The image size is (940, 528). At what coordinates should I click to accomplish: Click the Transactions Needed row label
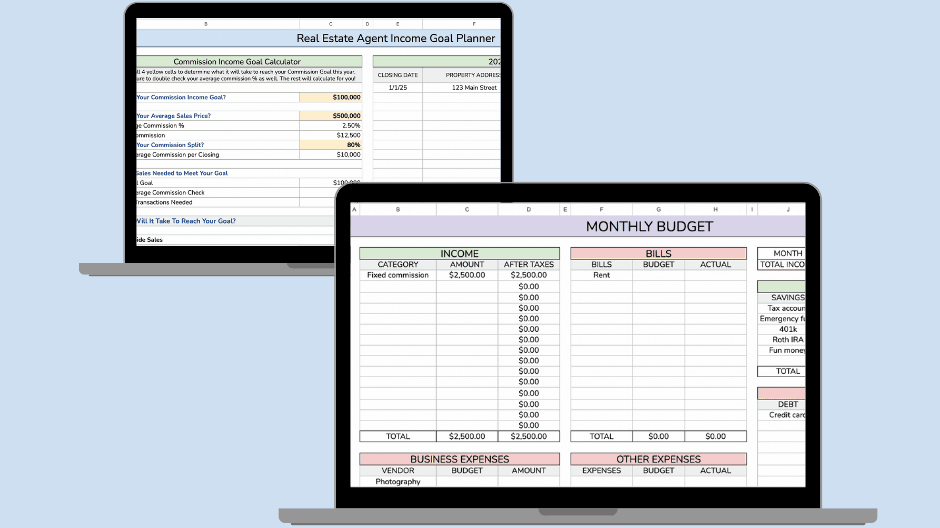pyautogui.click(x=165, y=203)
